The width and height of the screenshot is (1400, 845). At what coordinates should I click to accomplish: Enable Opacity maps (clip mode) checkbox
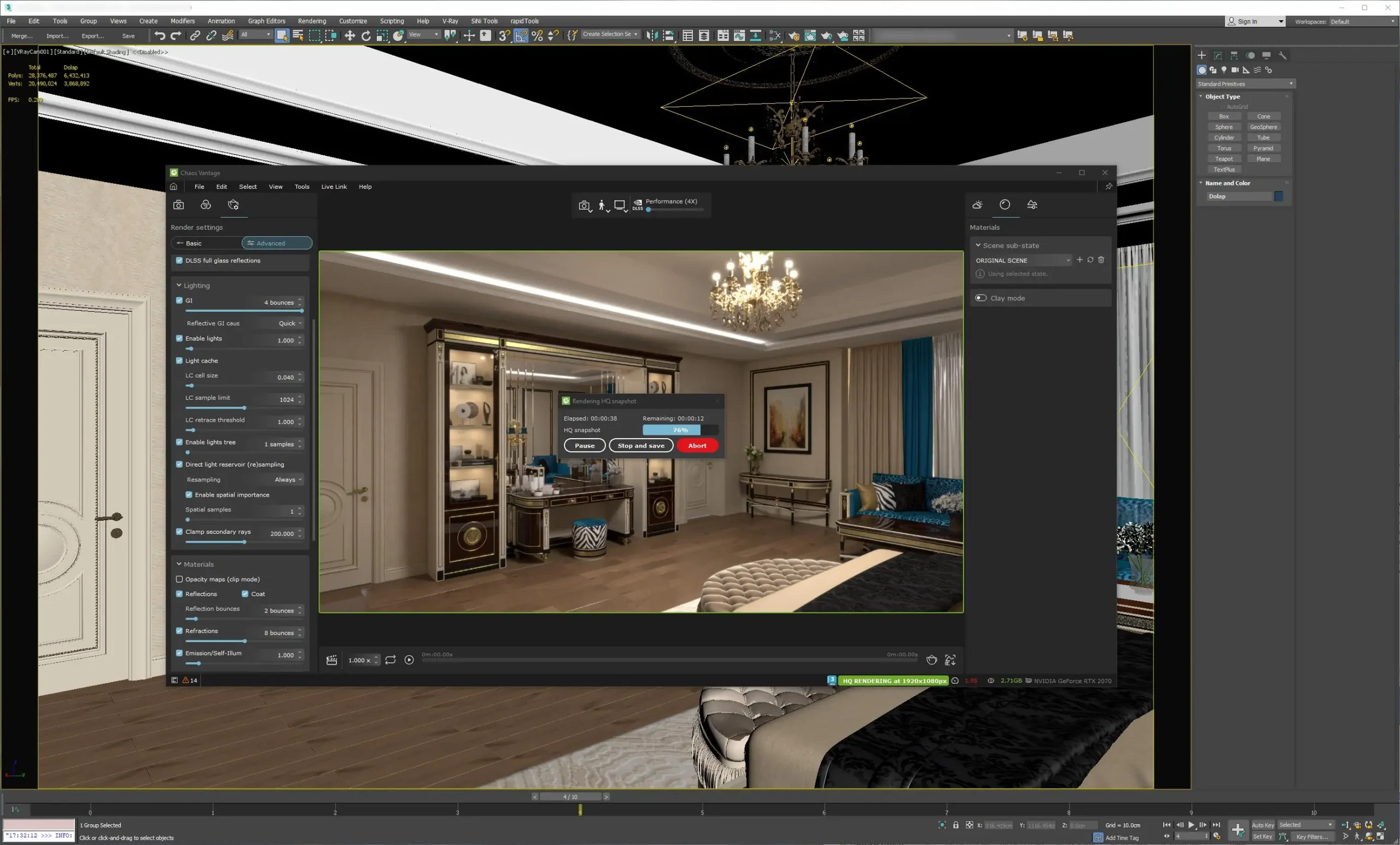point(179,579)
